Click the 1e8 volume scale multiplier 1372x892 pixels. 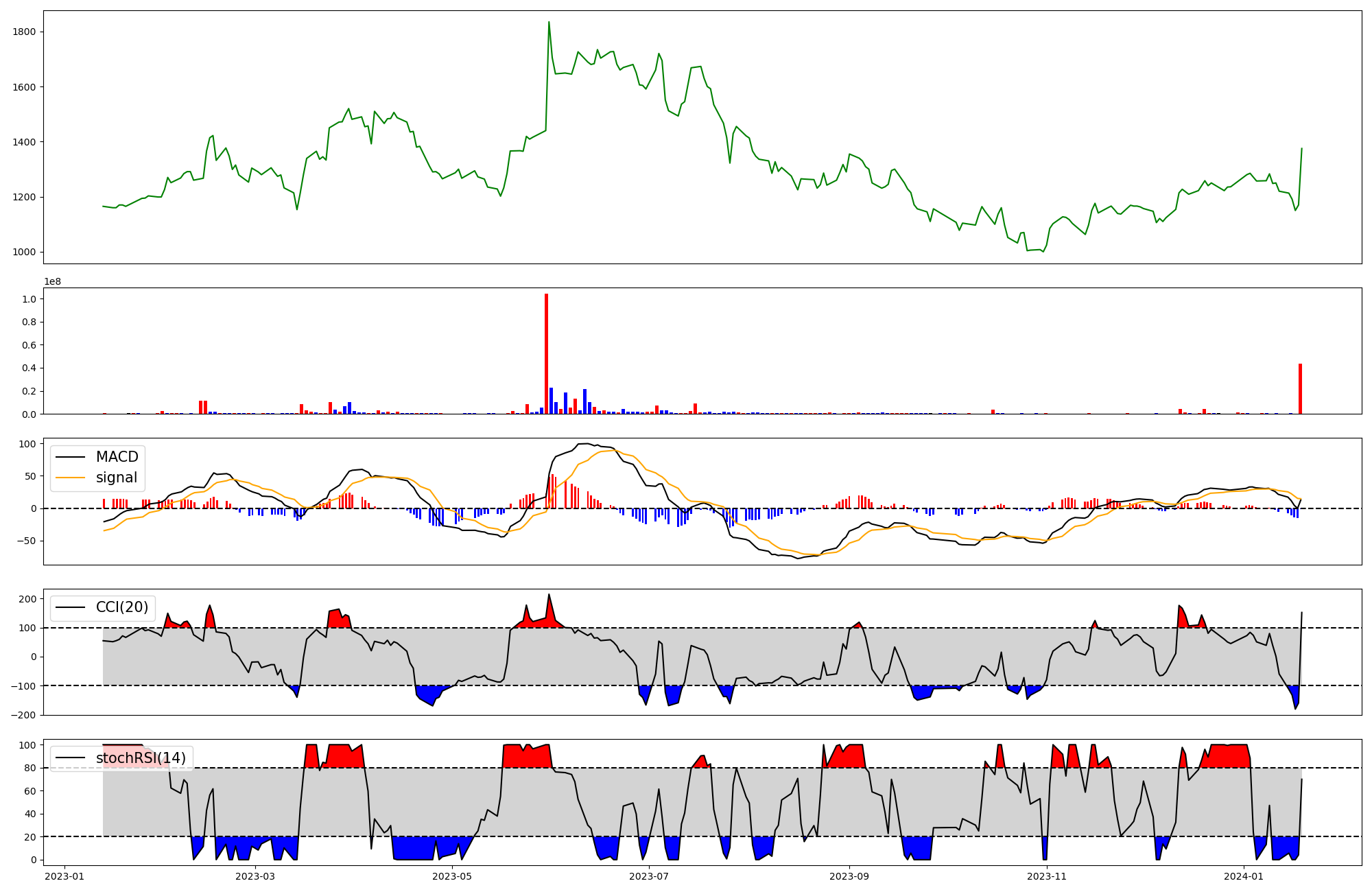click(52, 281)
